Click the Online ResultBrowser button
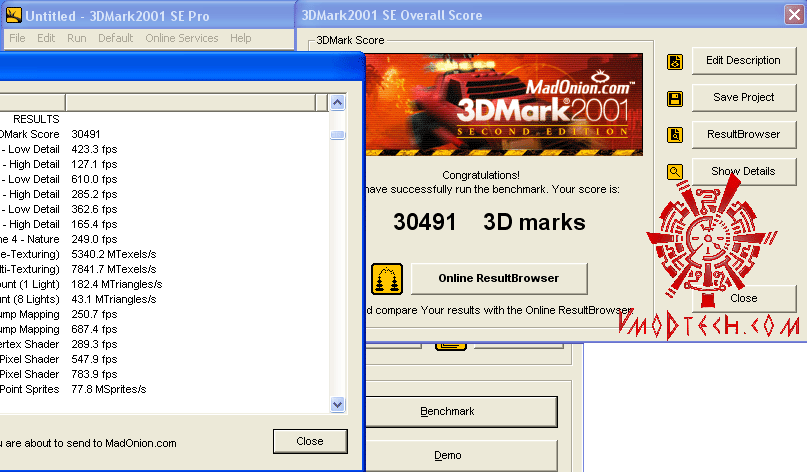This screenshot has width=807, height=472. point(499,278)
